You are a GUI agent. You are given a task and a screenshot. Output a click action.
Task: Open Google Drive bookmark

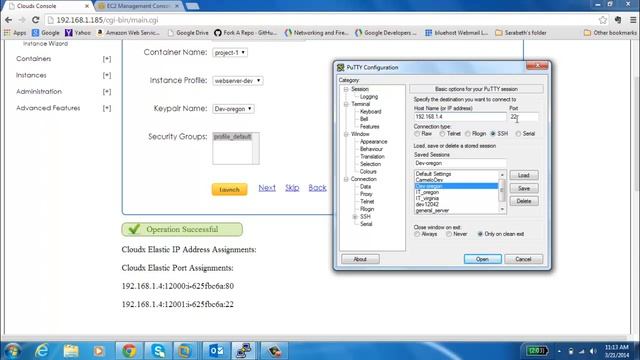(x=188, y=33)
